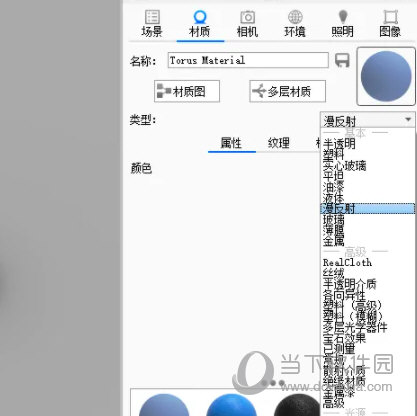Image resolution: width=417 pixels, height=416 pixels.
Task: Open the 相机 (Camera) tab
Action: click(247, 24)
